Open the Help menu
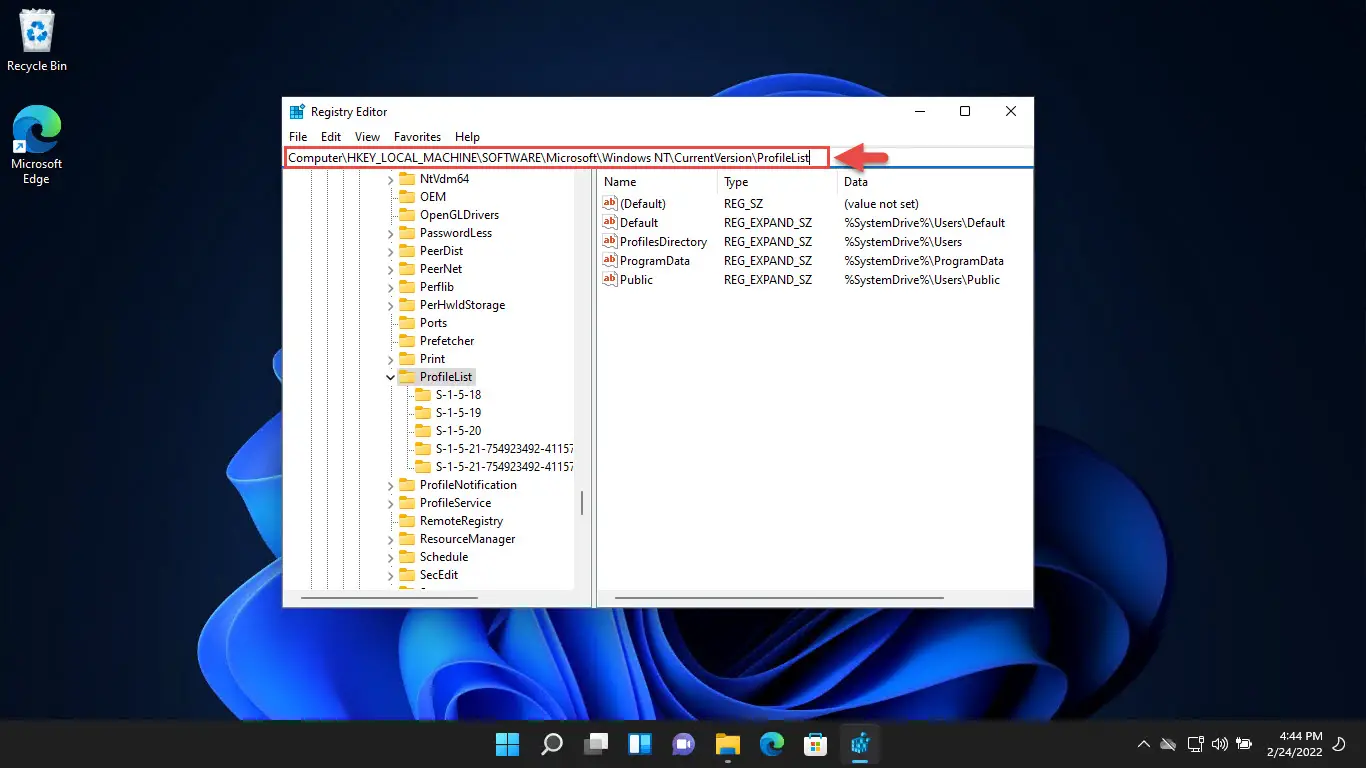Image resolution: width=1366 pixels, height=768 pixels. (467, 137)
